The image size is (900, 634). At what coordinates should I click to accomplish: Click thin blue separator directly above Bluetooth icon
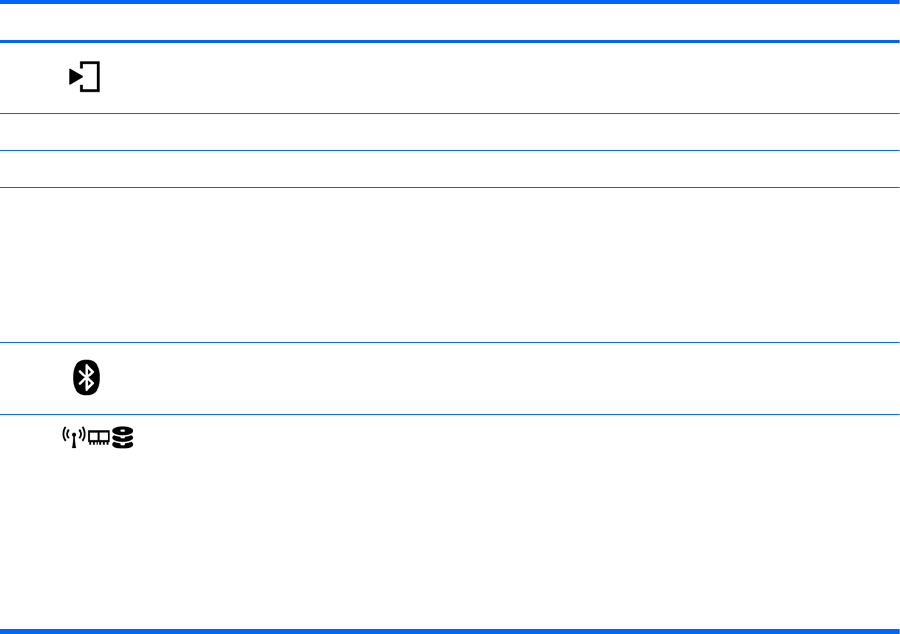(450, 344)
